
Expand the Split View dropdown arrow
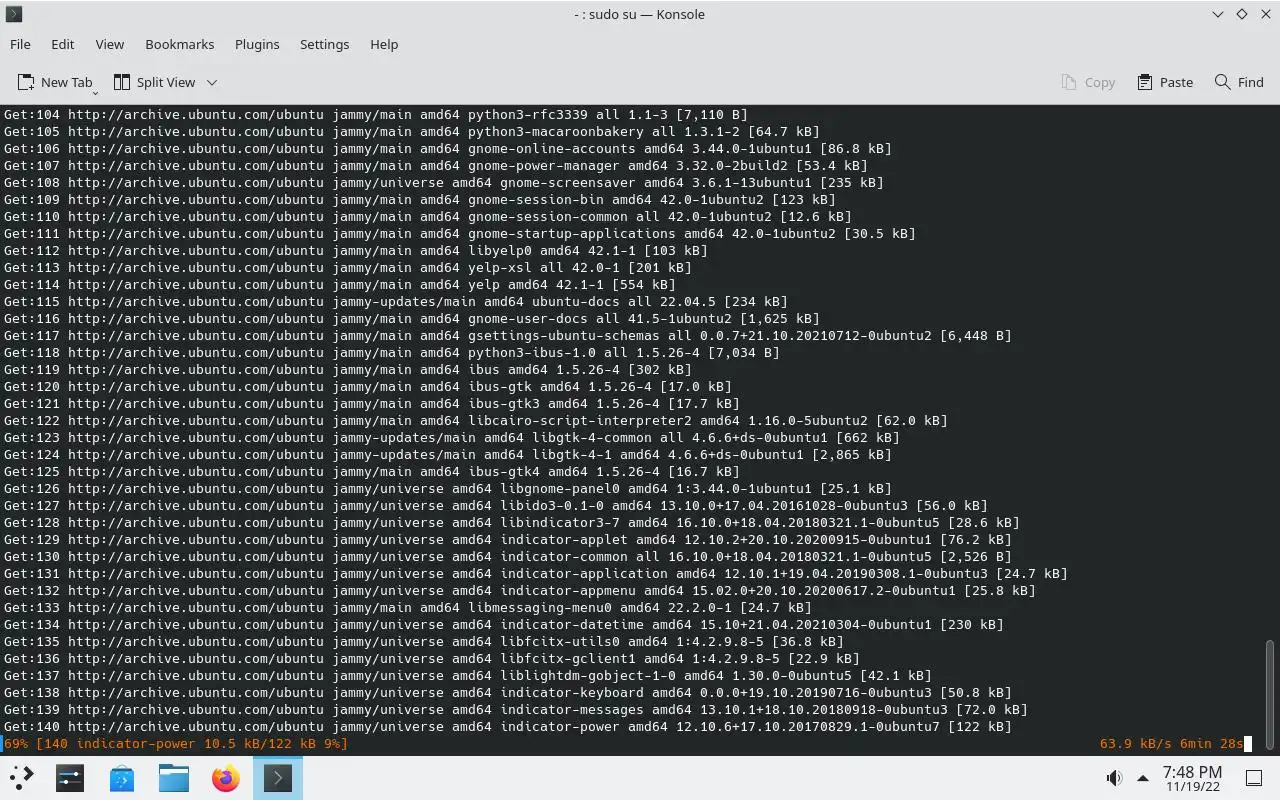211,82
